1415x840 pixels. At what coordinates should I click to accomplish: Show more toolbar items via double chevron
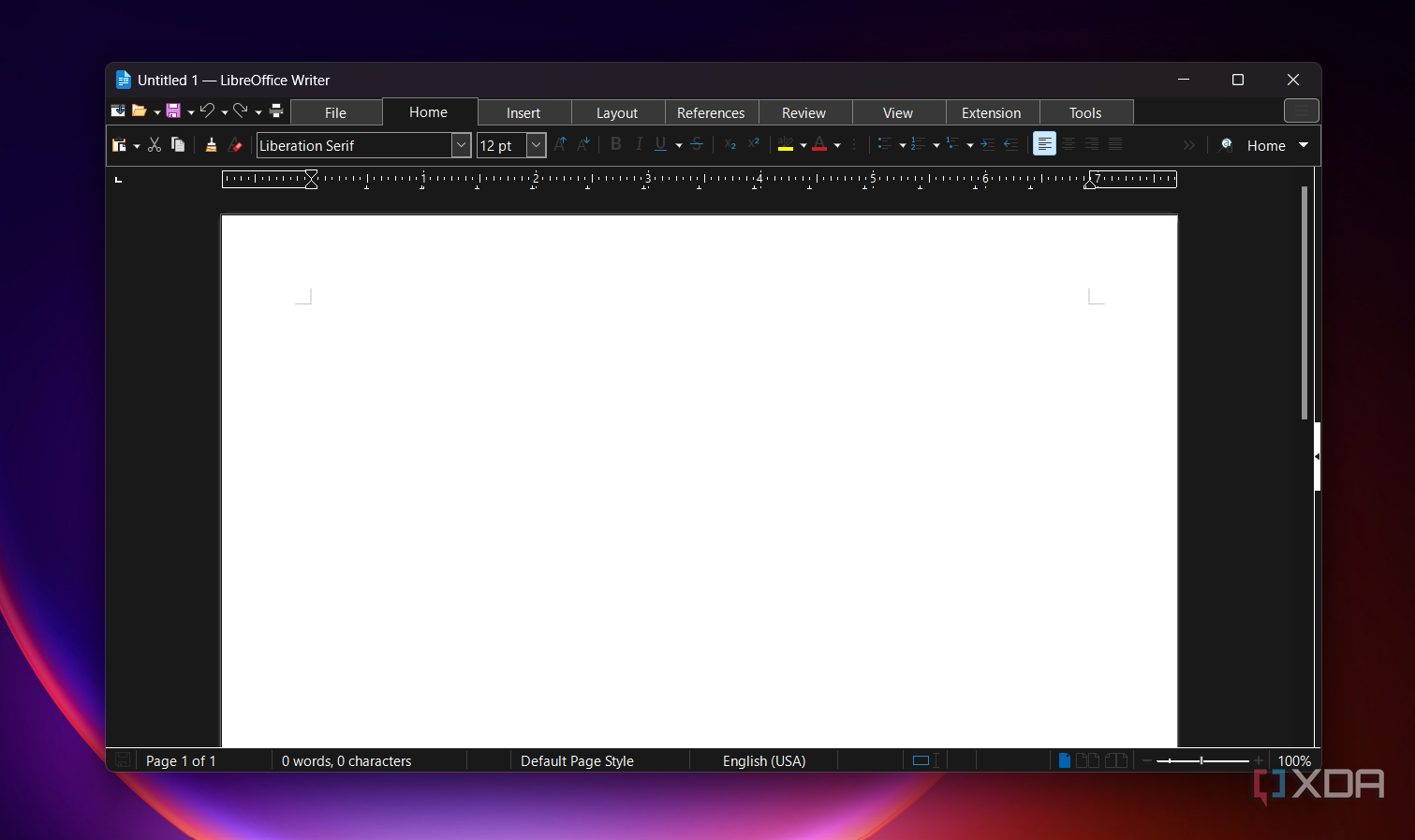click(1188, 145)
